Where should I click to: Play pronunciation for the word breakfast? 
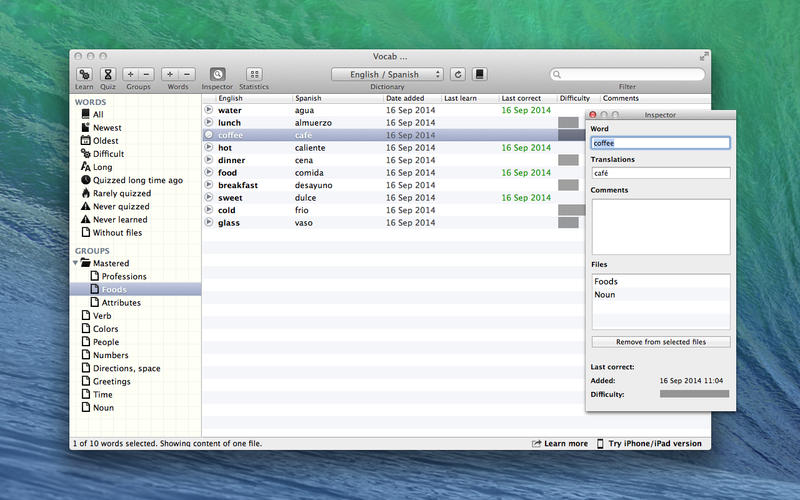click(x=209, y=185)
